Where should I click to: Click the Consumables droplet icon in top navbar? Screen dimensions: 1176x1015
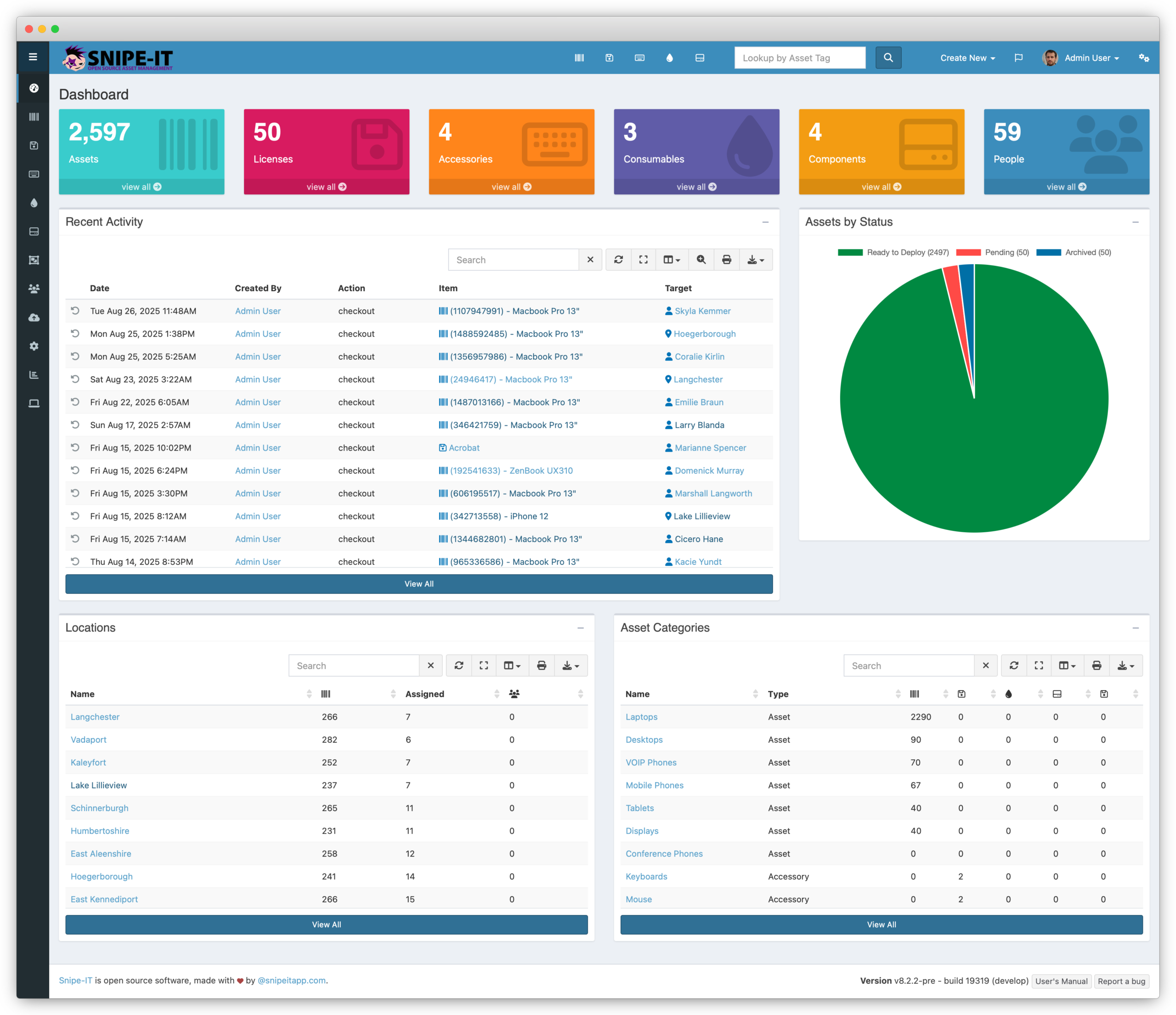pyautogui.click(x=670, y=58)
